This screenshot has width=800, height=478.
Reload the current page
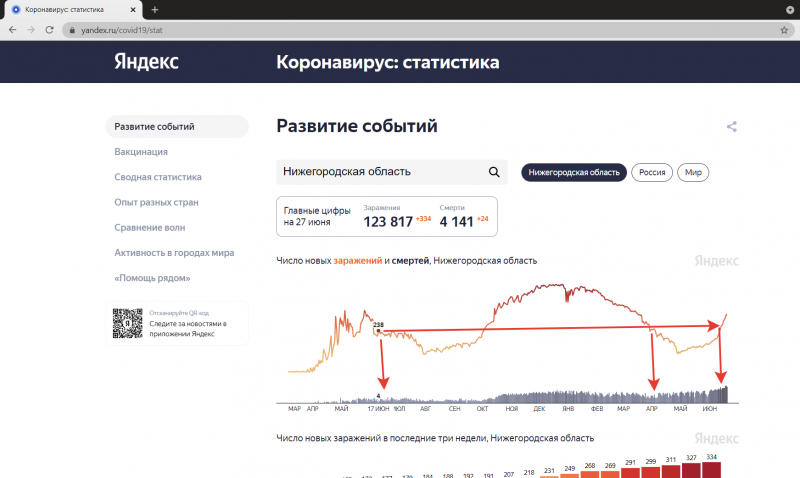point(49,30)
